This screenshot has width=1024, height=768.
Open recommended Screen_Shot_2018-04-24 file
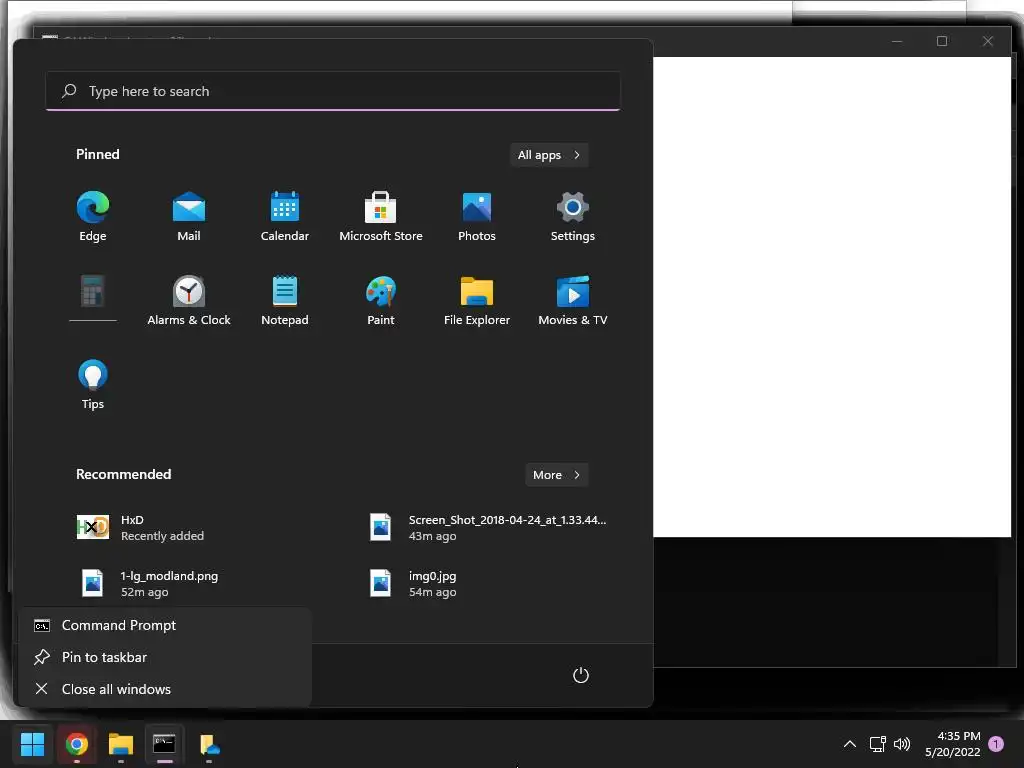[x=488, y=528]
